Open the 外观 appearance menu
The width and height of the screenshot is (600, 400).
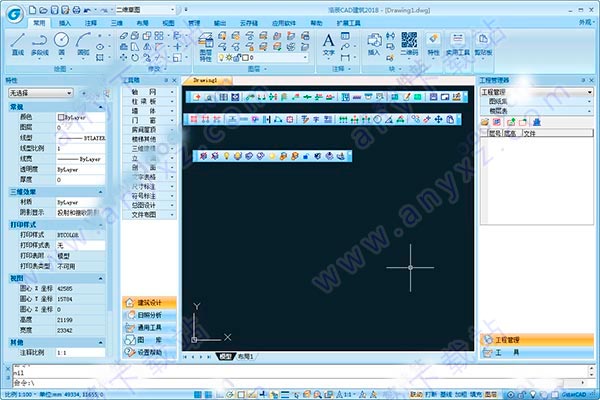point(585,23)
